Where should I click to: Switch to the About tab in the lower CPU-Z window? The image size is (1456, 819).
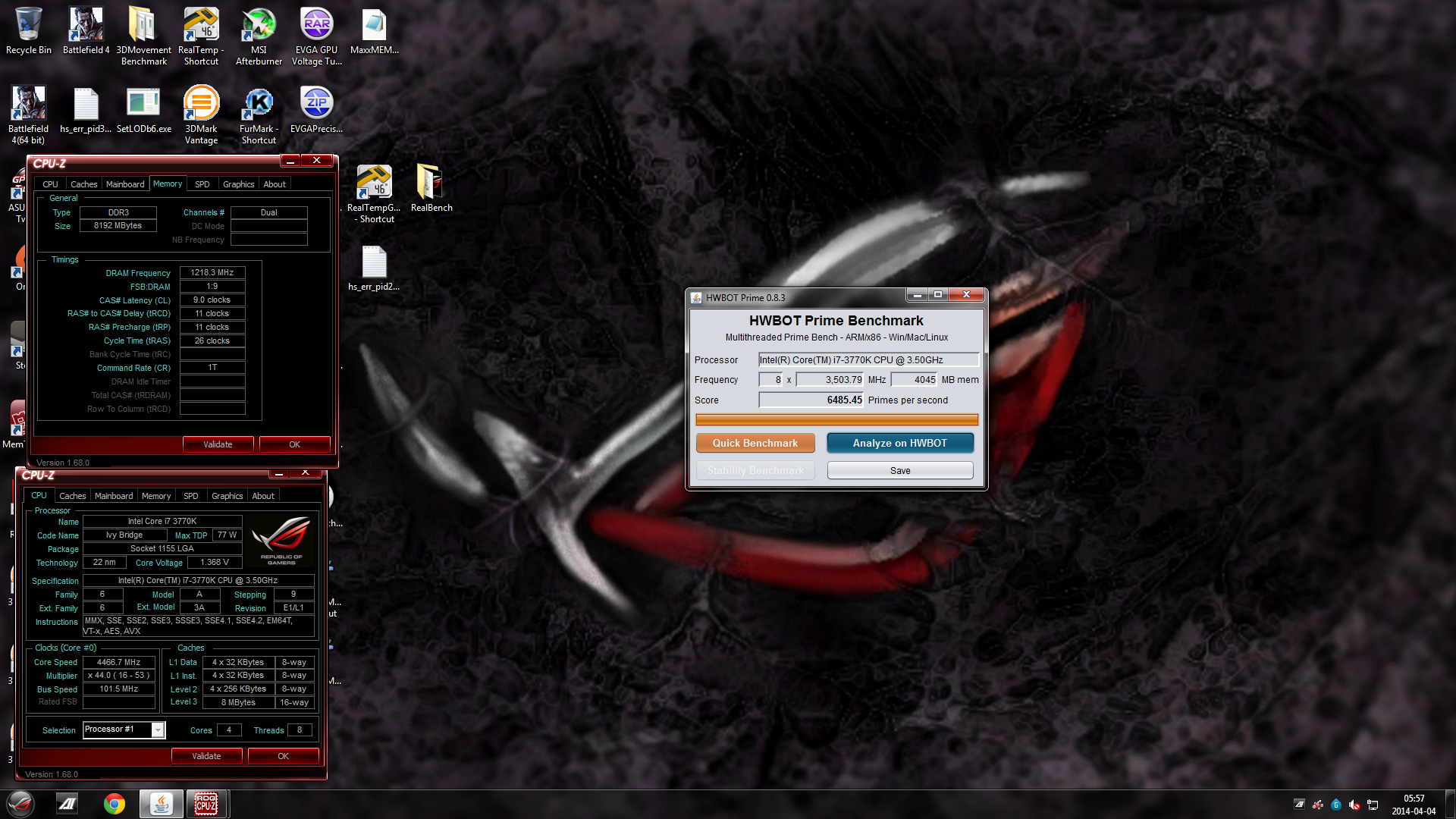[263, 496]
